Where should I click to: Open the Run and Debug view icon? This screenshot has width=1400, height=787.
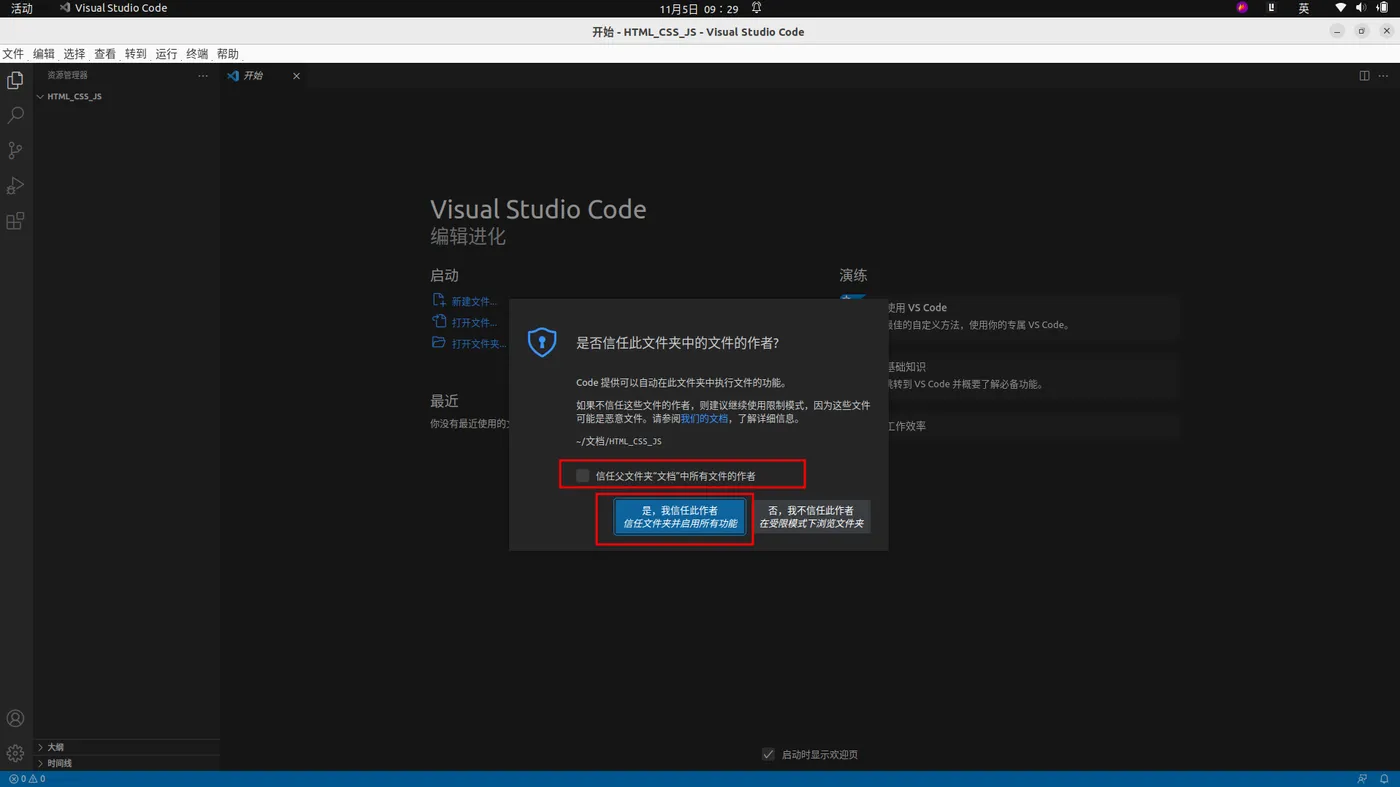15,186
